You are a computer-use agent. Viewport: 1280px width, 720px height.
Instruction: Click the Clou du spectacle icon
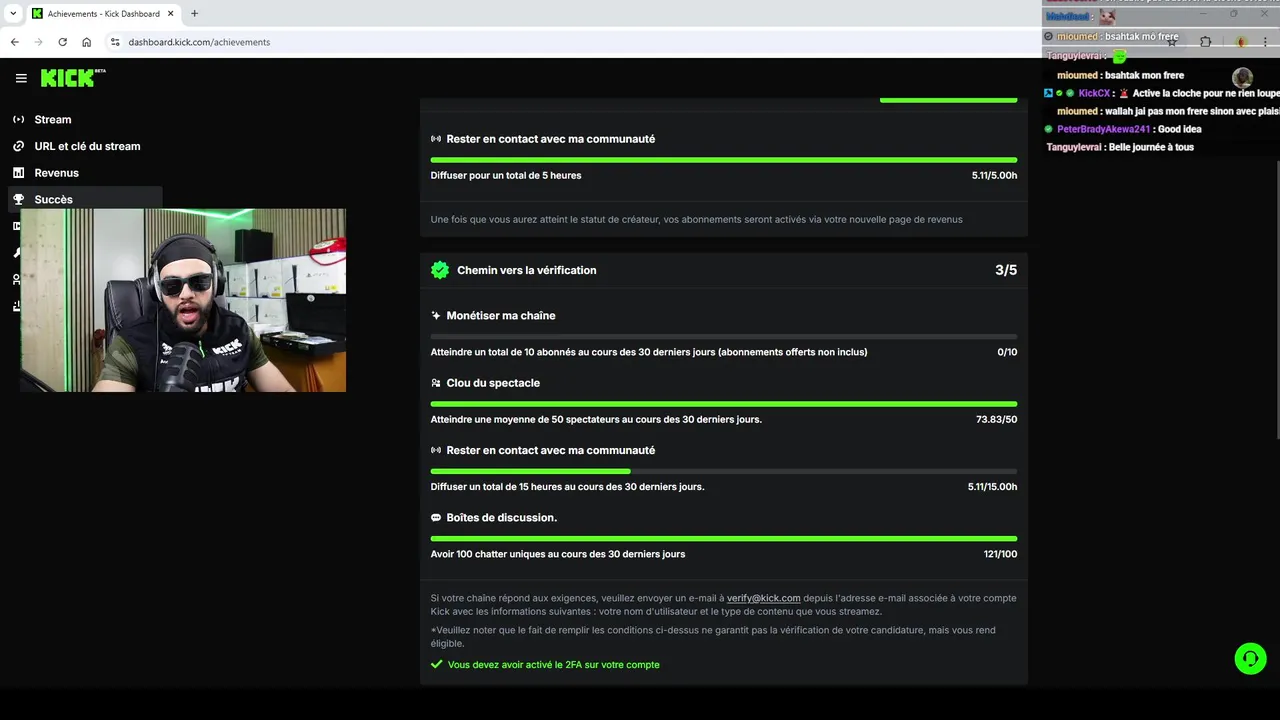[x=436, y=383]
